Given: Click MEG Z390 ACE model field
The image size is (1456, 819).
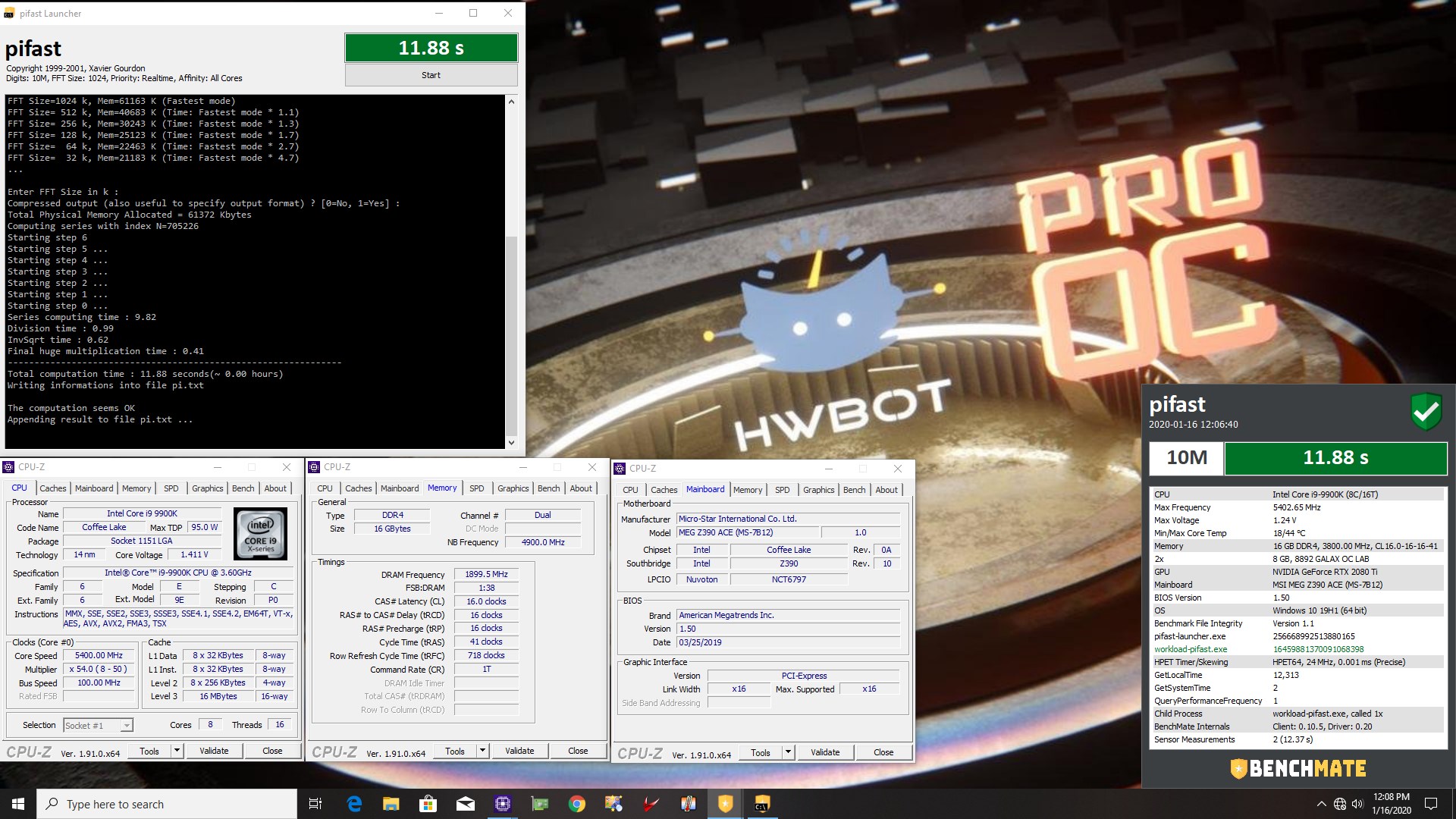Looking at the screenshot, I should tap(747, 532).
